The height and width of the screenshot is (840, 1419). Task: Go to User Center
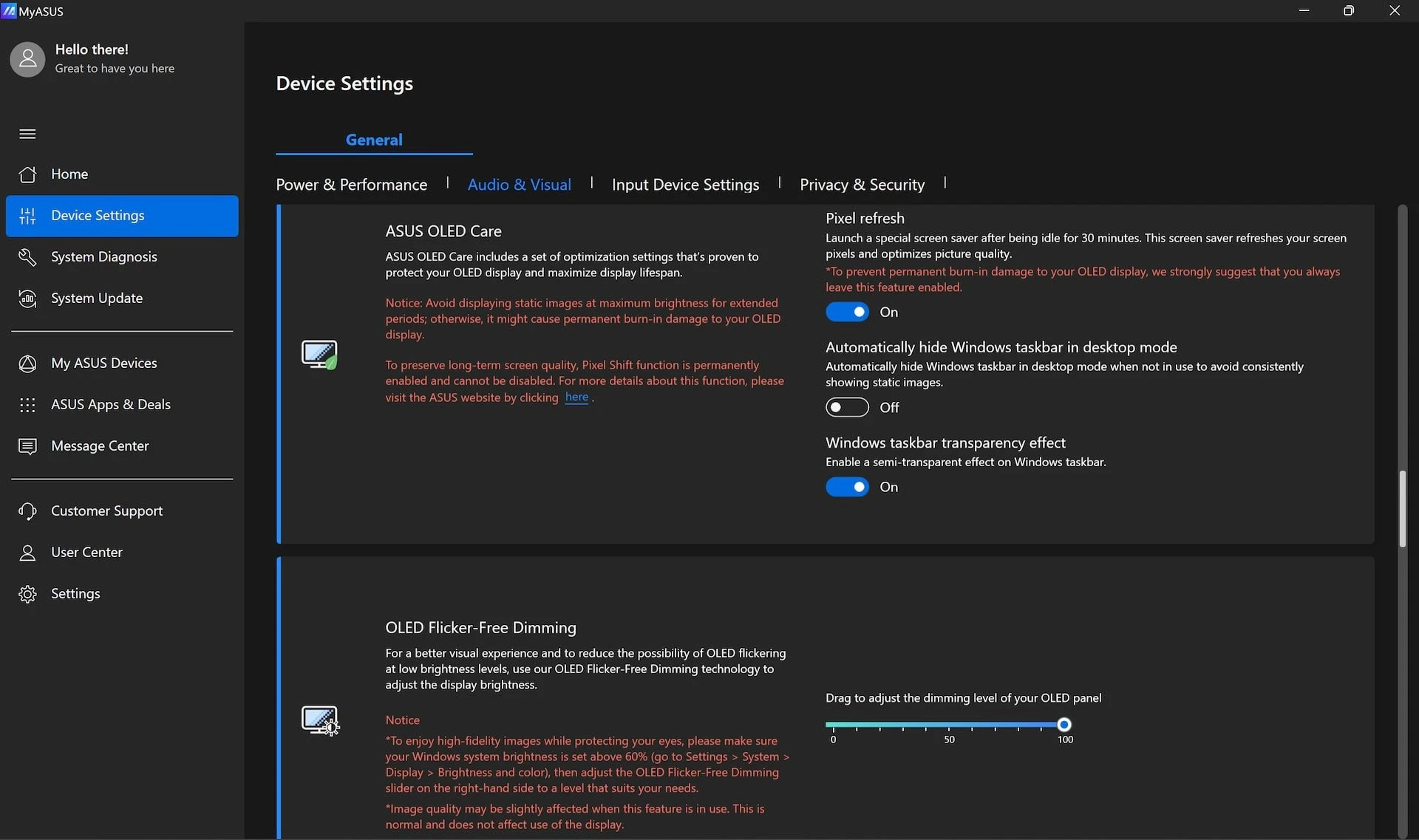[122, 553]
